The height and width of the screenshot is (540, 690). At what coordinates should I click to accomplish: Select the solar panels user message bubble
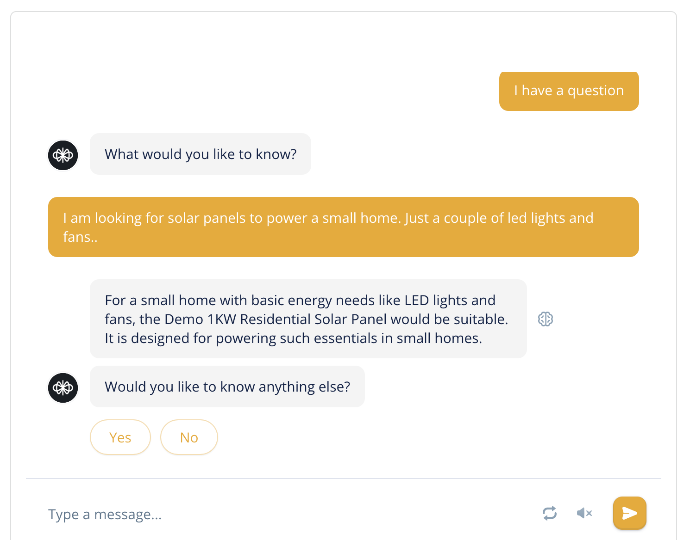coord(343,227)
